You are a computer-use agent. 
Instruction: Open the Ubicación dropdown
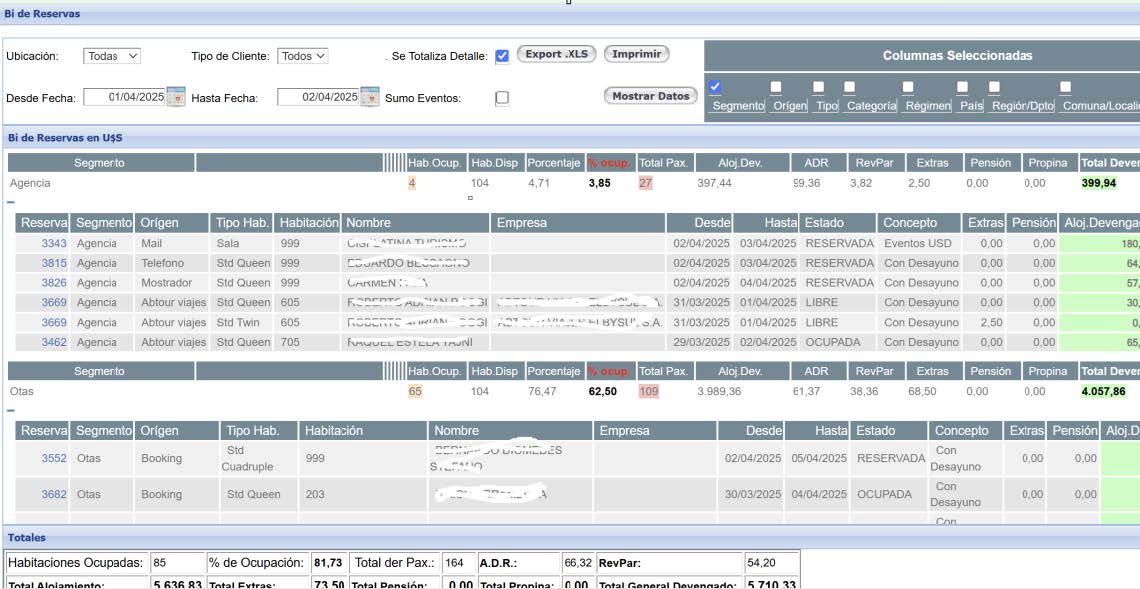pos(111,56)
